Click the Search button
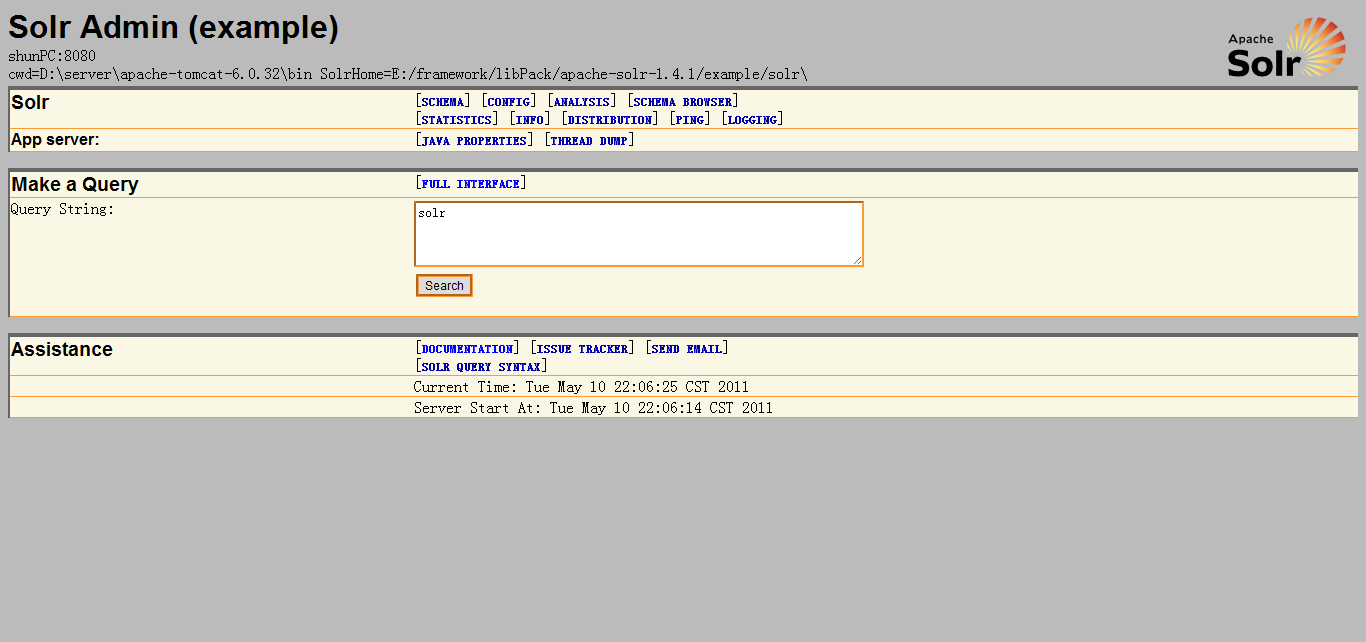 point(444,286)
